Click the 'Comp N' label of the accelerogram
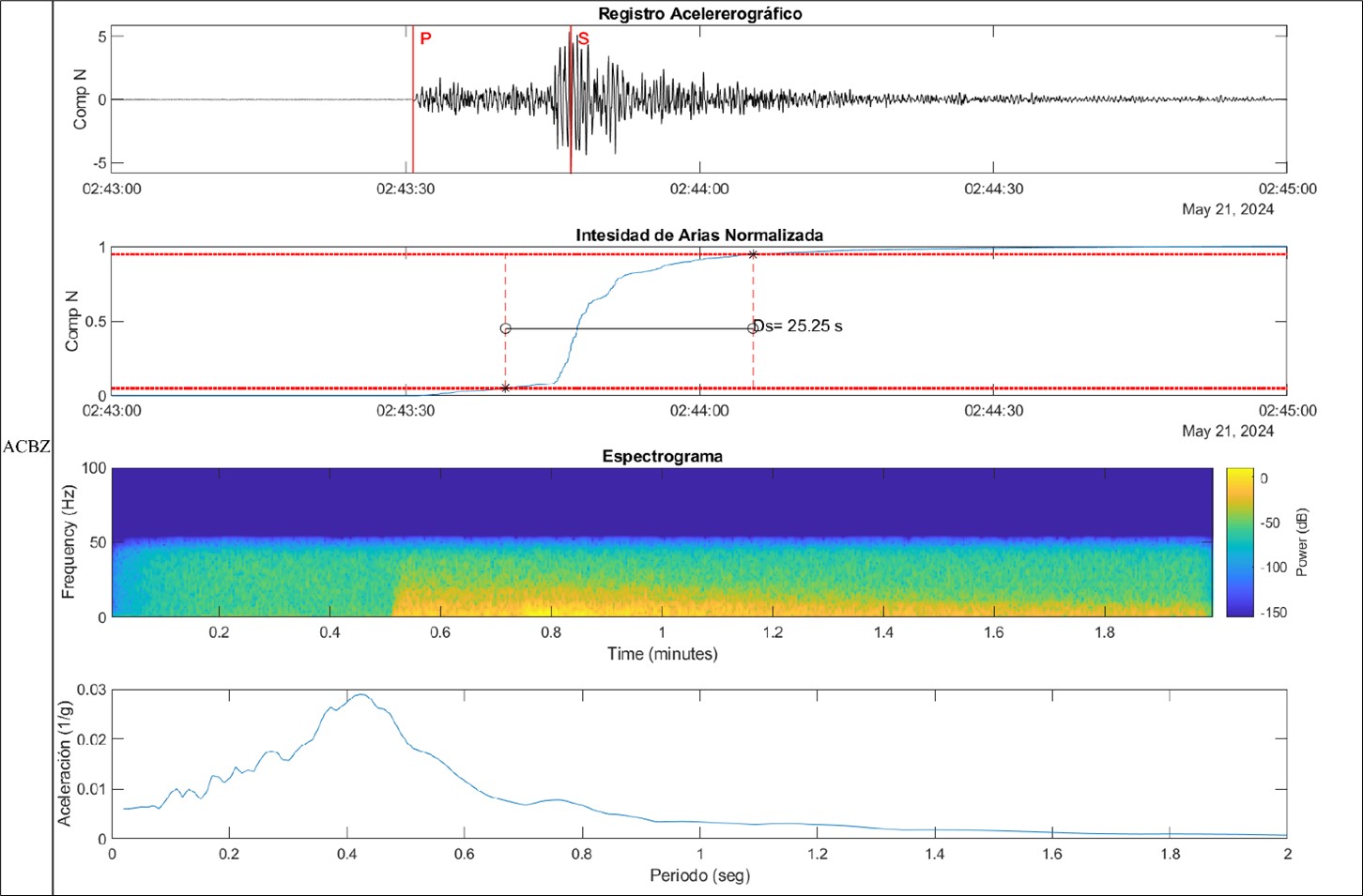 [x=81, y=99]
